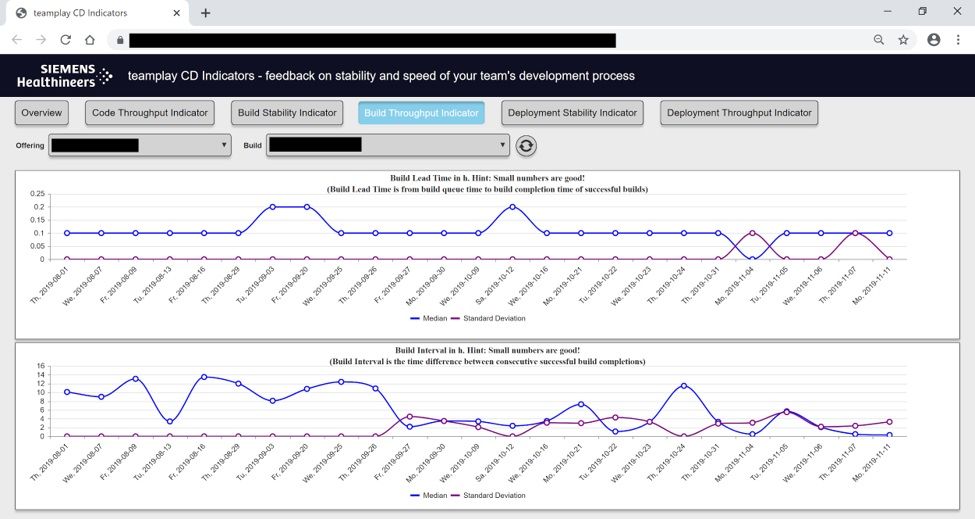Click the browser forward arrow

pos(41,40)
